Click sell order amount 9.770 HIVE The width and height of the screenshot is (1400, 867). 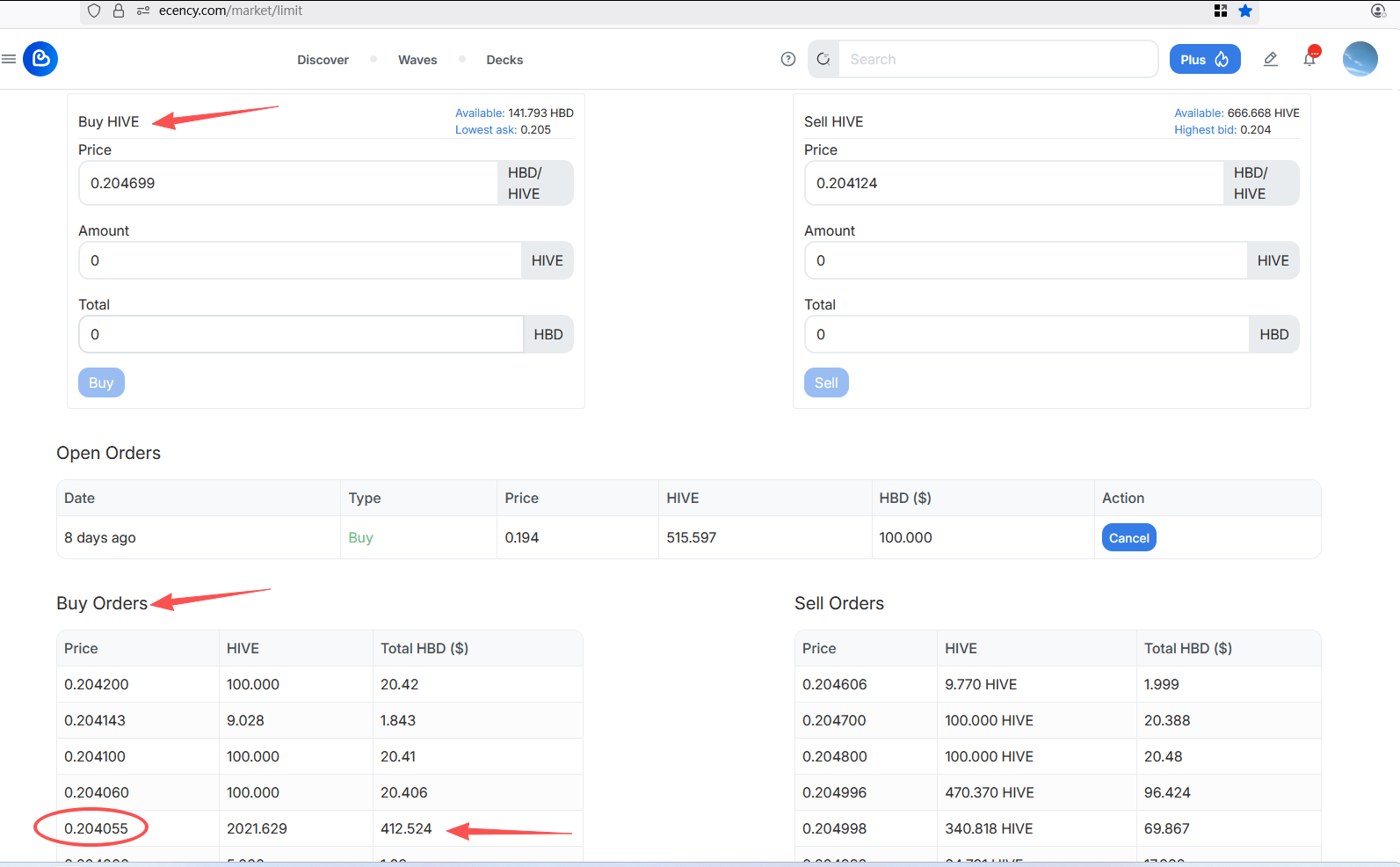[x=981, y=684]
